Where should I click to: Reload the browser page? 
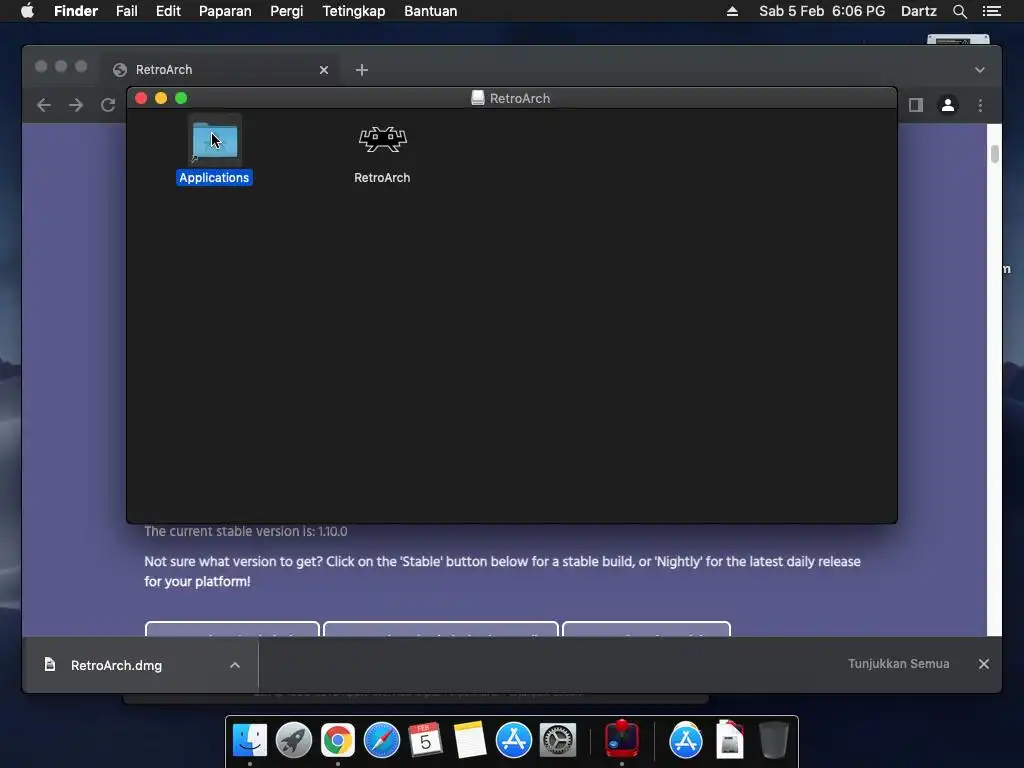point(108,105)
